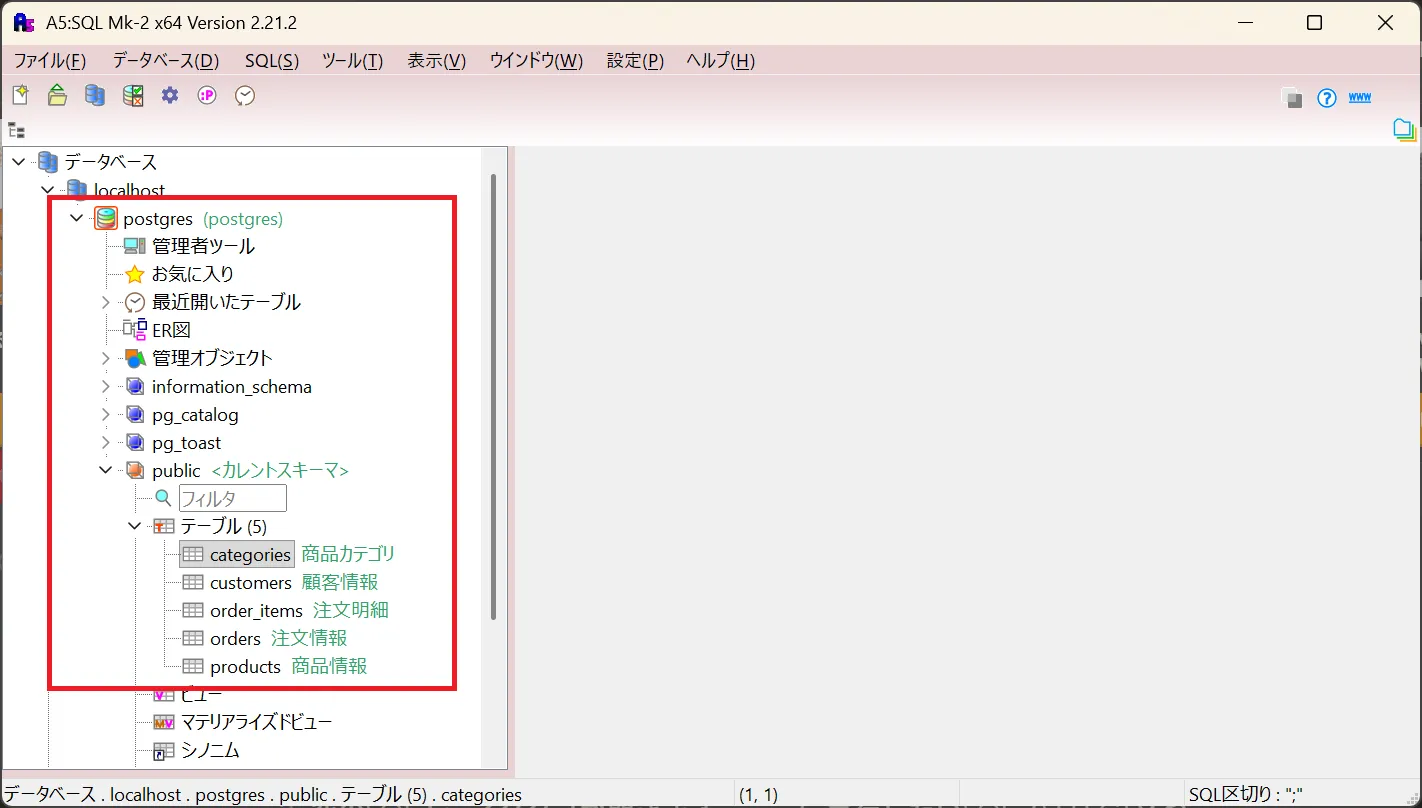
Task: Click the www website icon
Action: [1360, 97]
